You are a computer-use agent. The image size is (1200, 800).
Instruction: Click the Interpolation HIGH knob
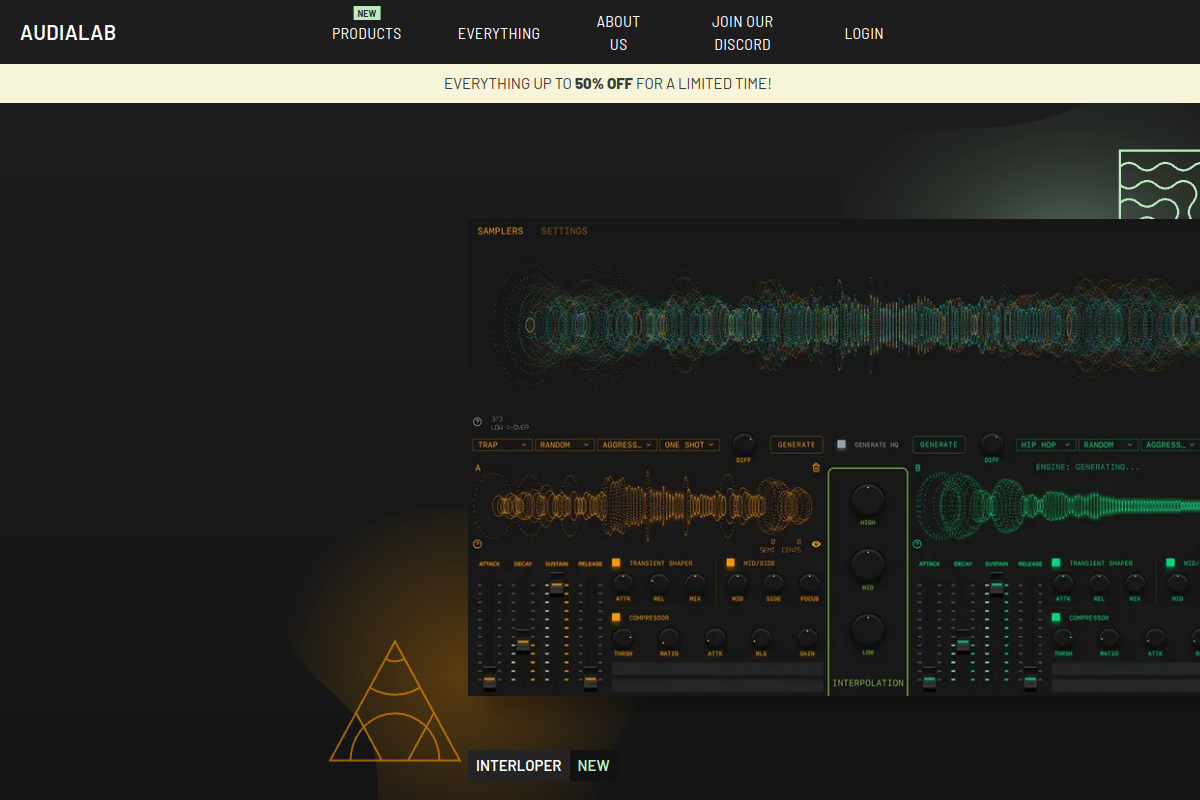click(868, 499)
